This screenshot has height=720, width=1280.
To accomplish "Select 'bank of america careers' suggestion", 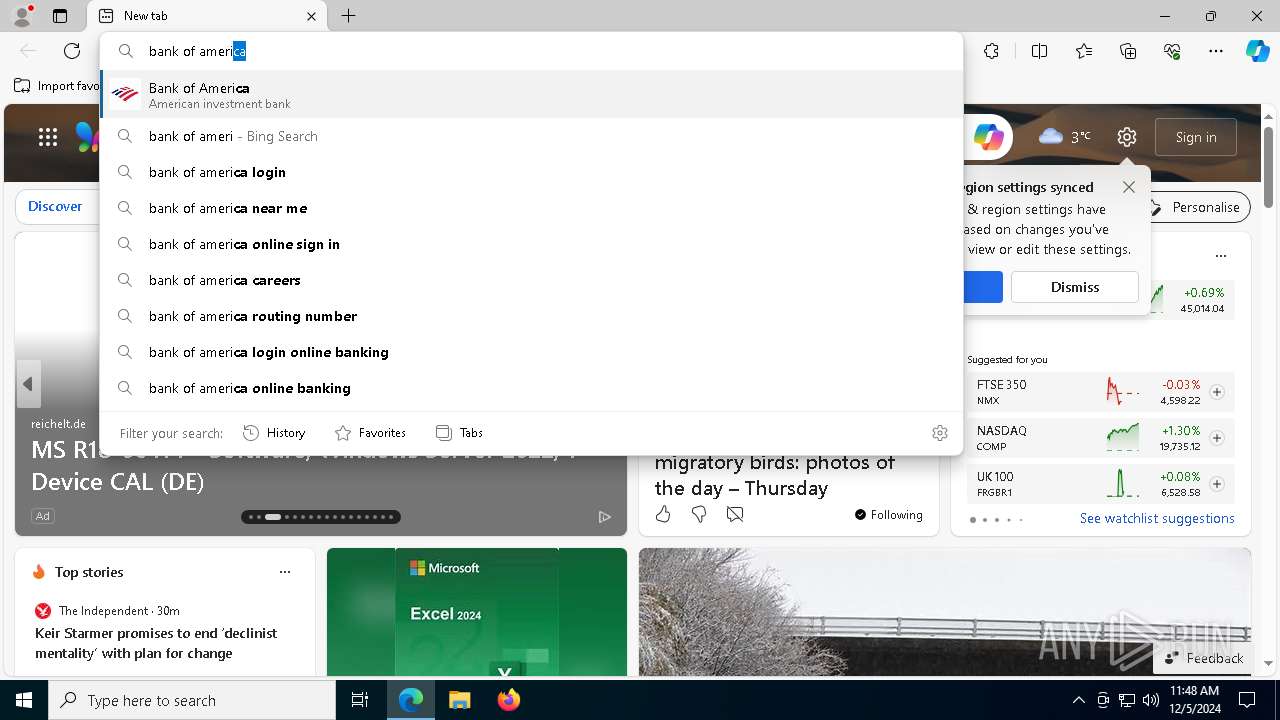I will coord(531,280).
